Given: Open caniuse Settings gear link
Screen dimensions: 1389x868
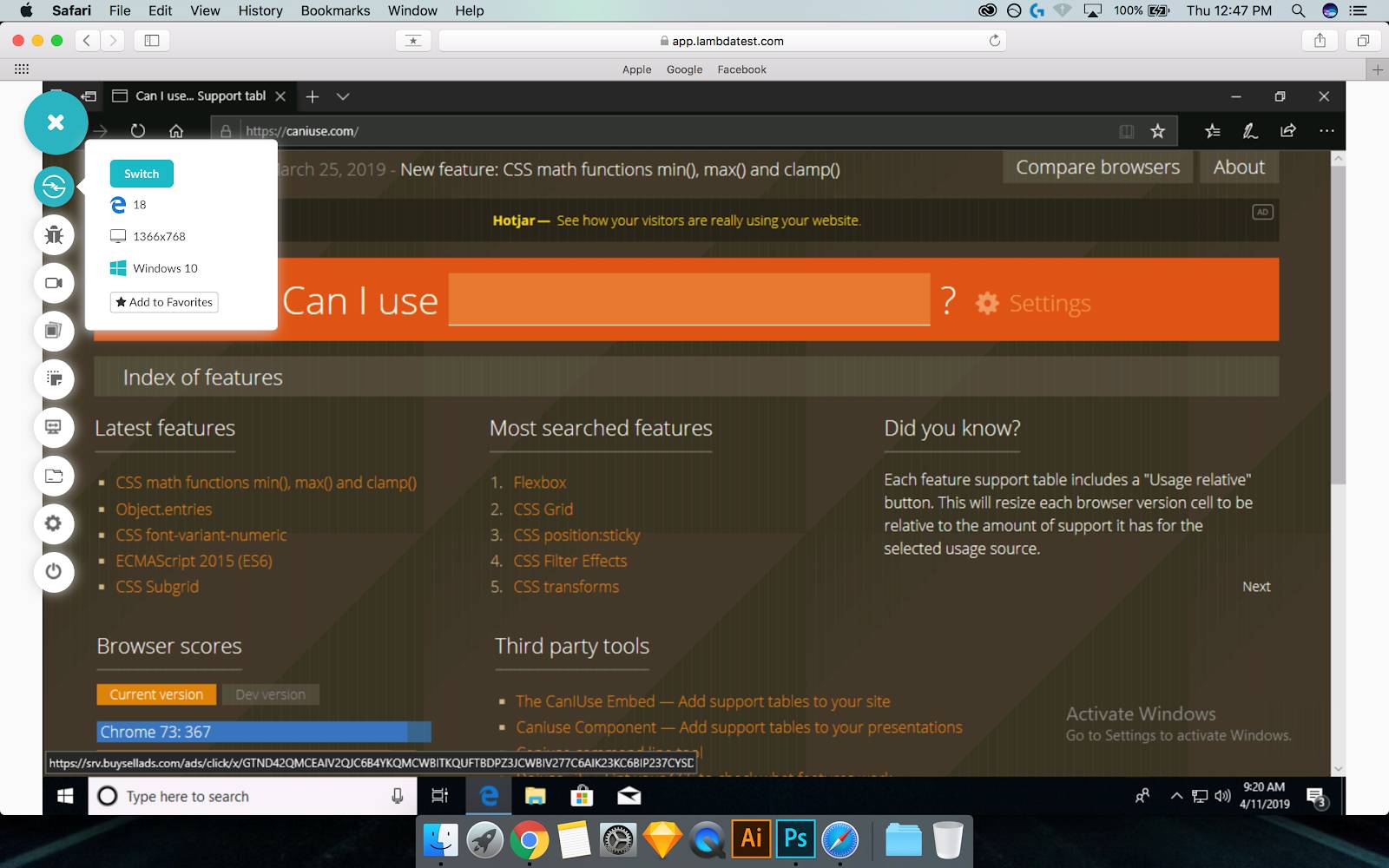Looking at the screenshot, I should point(1033,303).
